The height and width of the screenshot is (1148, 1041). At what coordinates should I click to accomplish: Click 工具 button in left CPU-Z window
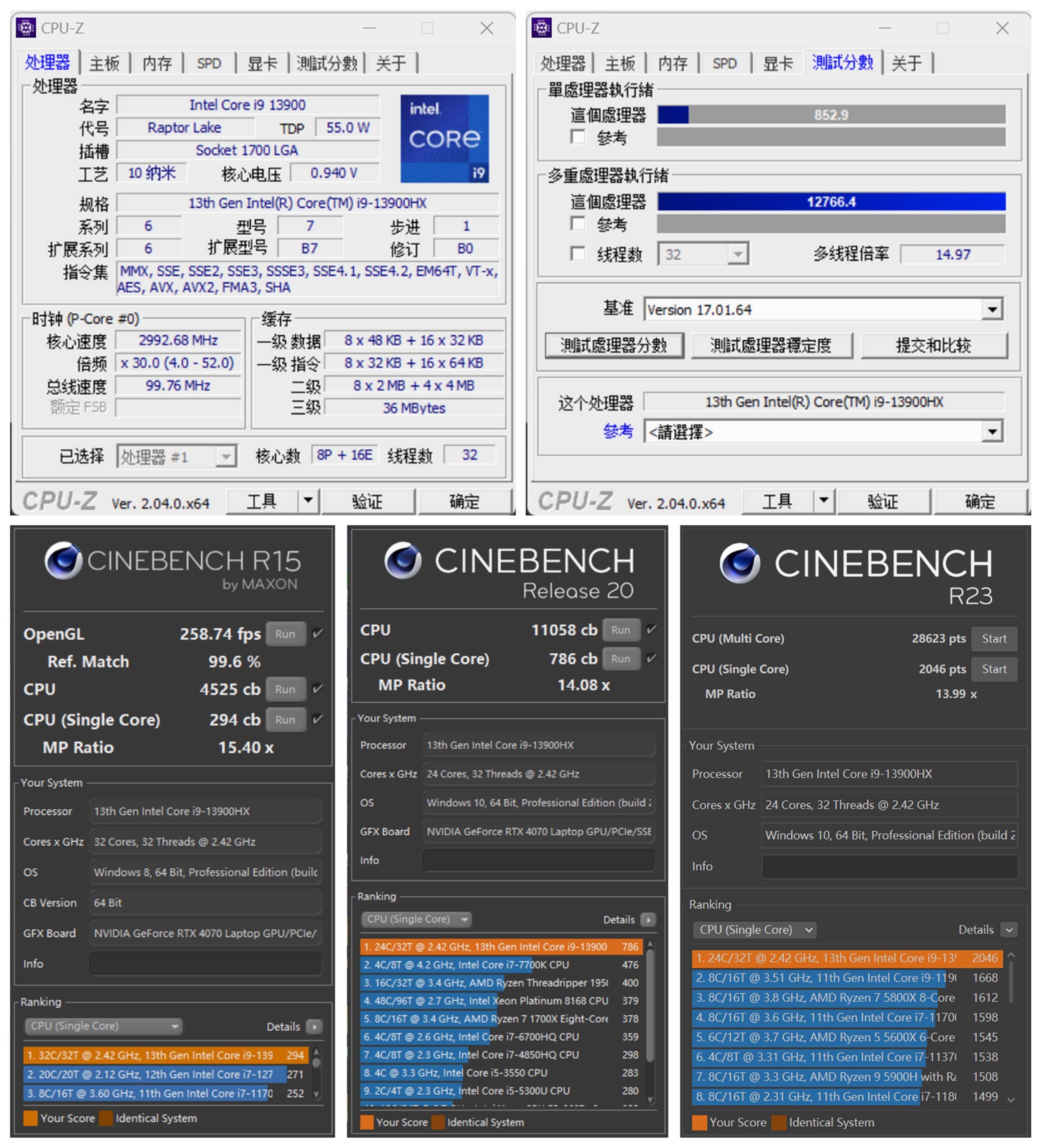(x=261, y=501)
